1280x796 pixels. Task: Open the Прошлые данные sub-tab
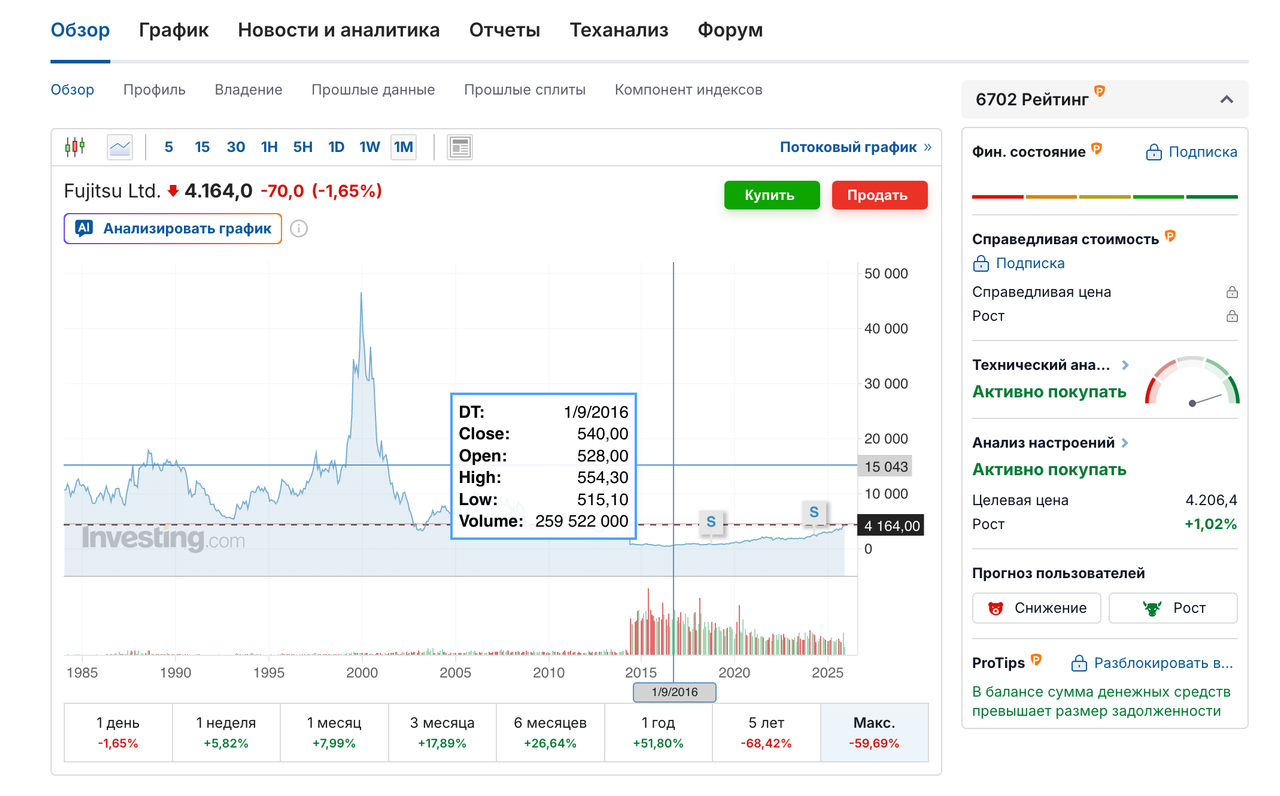373,89
